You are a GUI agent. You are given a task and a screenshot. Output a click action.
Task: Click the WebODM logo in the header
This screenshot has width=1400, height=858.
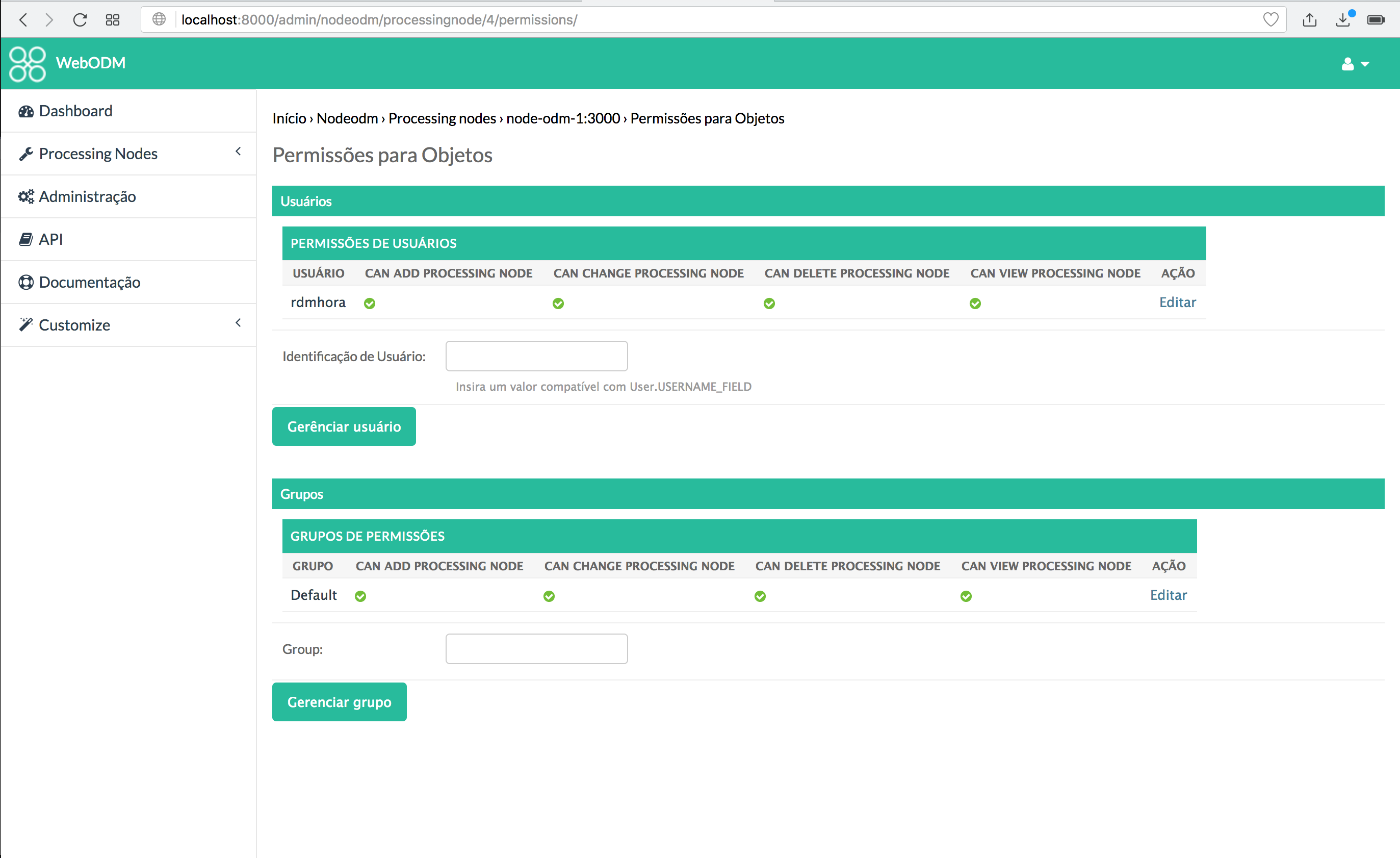[27, 63]
